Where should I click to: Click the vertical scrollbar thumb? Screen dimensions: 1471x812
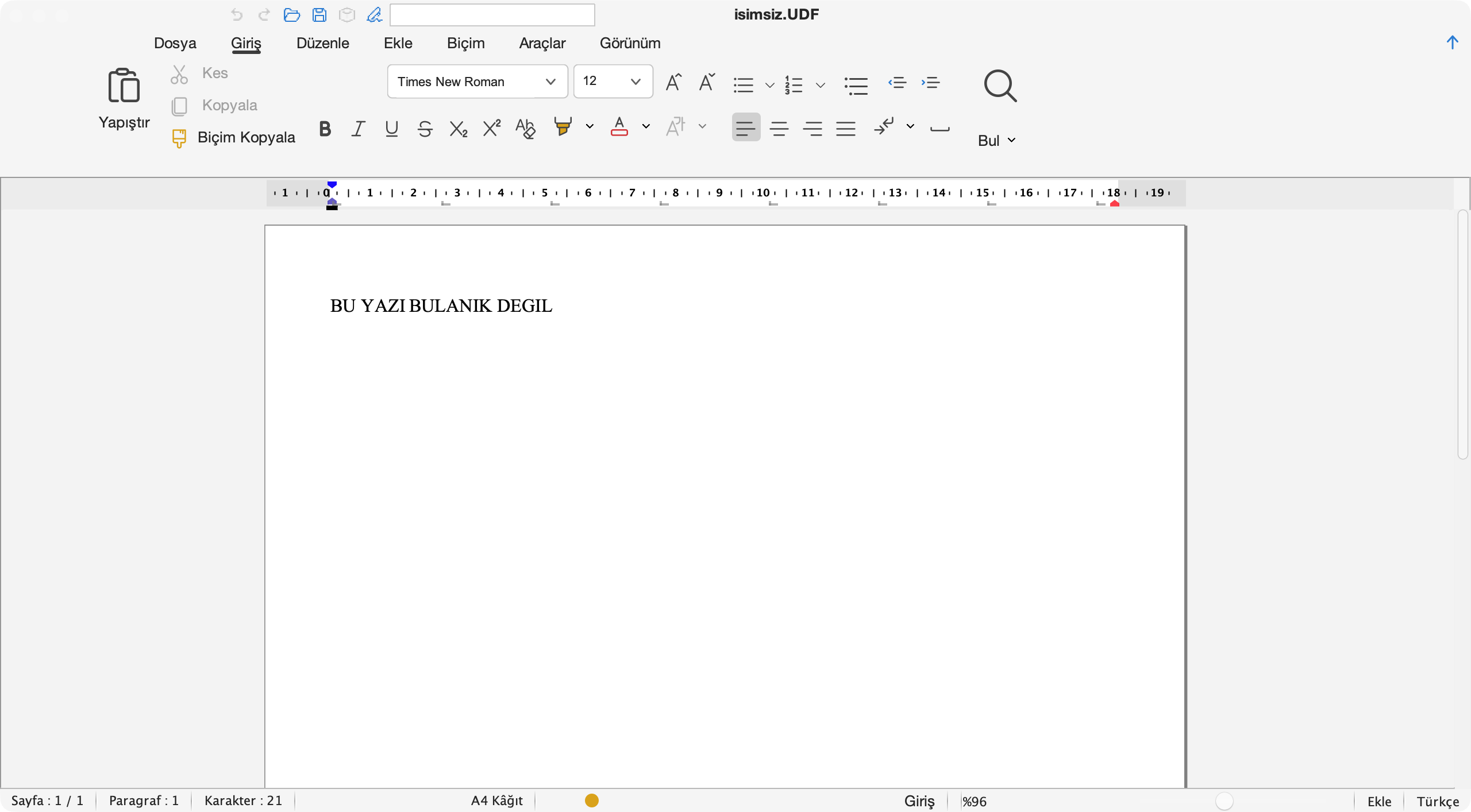point(1463,334)
